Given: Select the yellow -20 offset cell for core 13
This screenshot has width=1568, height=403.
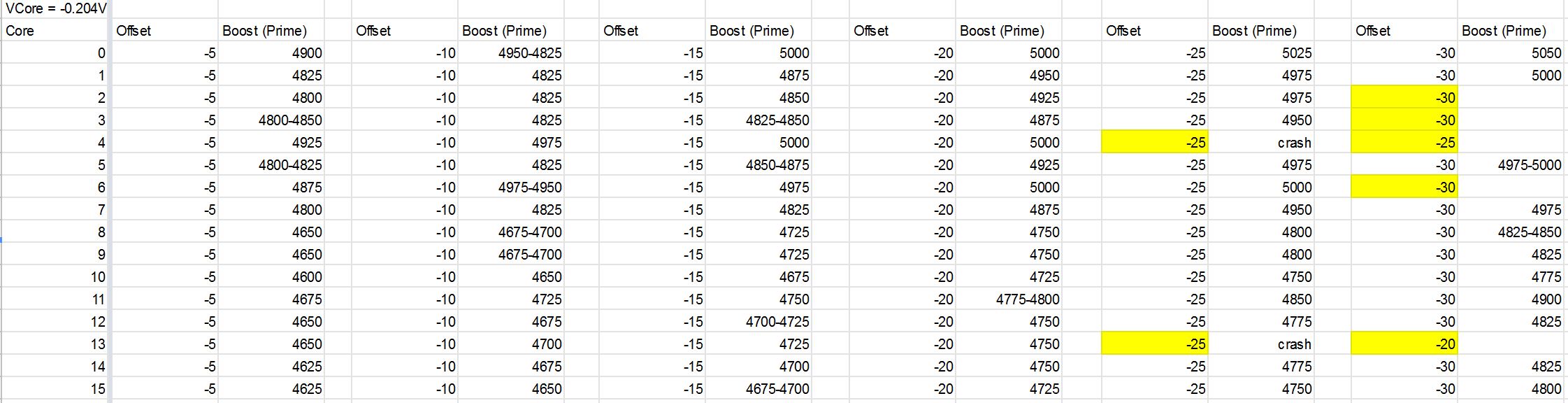Looking at the screenshot, I should pyautogui.click(x=1404, y=344).
